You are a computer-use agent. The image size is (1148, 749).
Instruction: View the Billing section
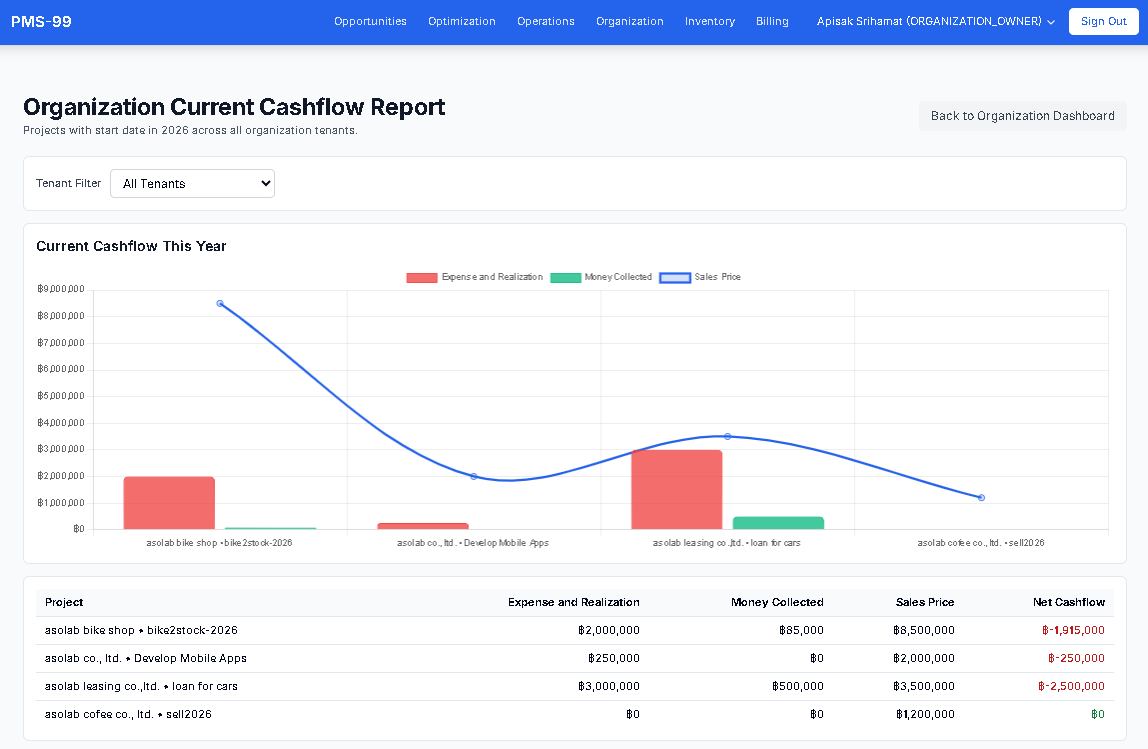tap(772, 20)
